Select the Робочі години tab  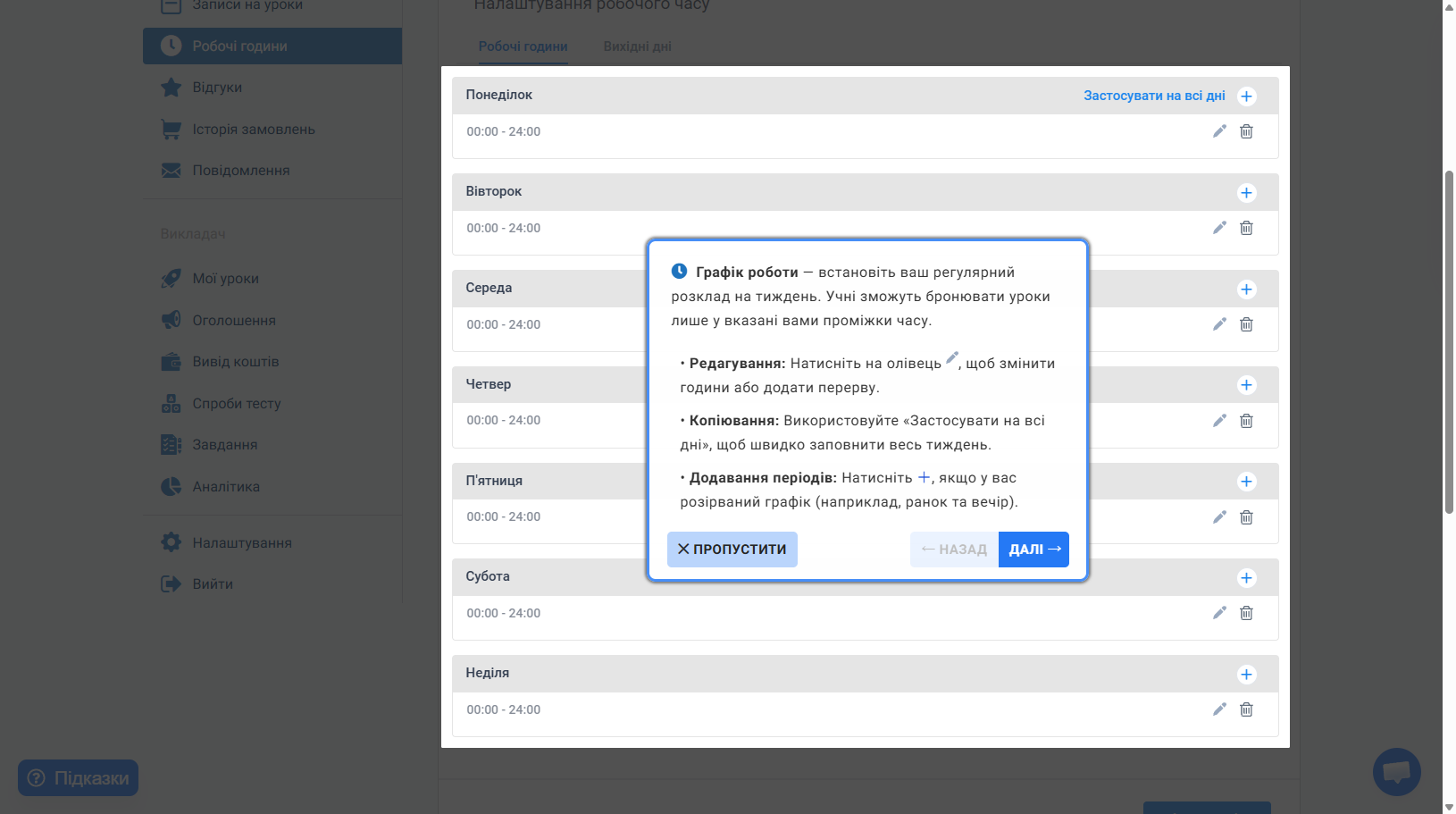(523, 46)
